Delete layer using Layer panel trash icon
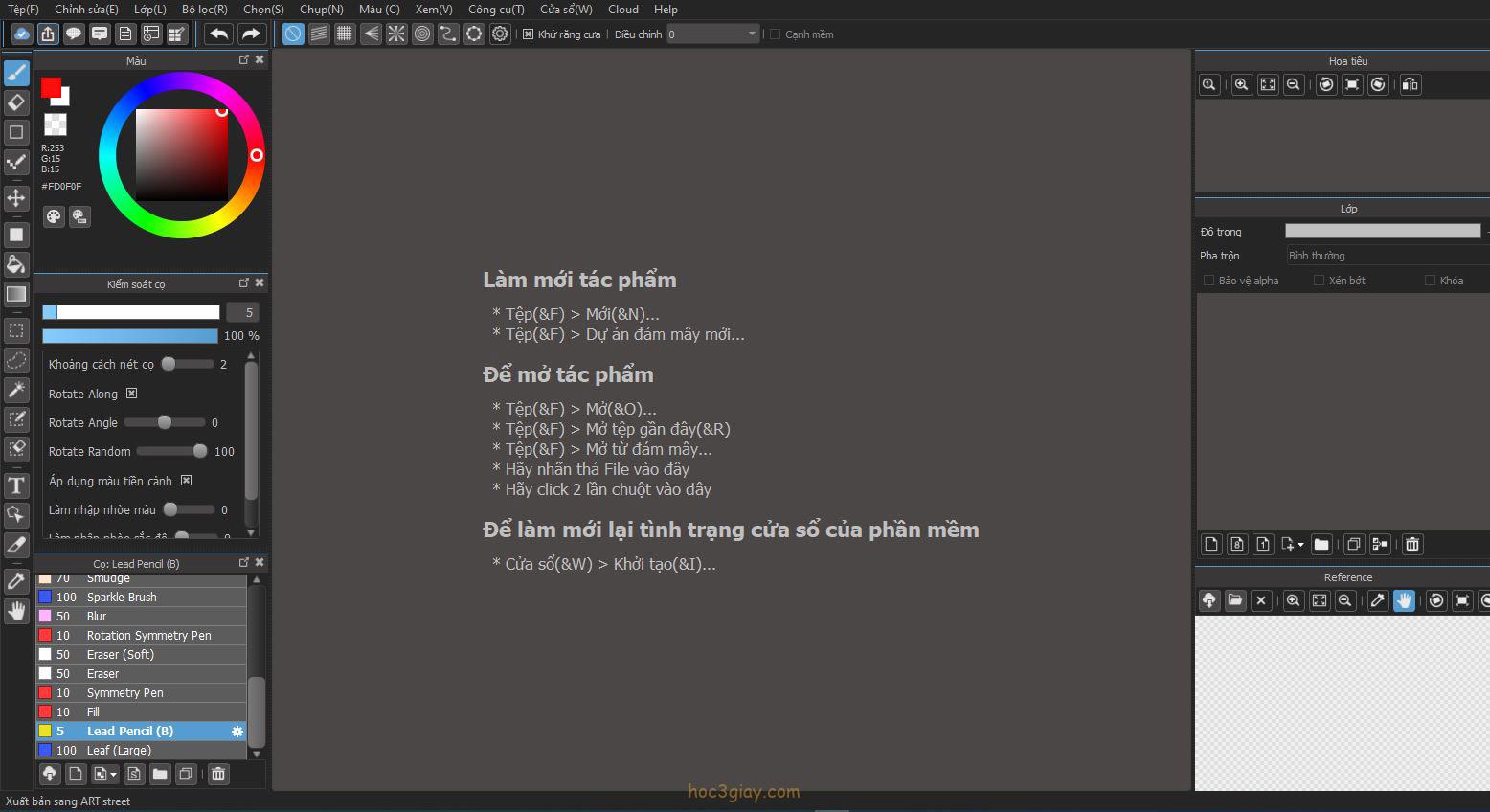1490x812 pixels. pyautogui.click(x=1412, y=545)
